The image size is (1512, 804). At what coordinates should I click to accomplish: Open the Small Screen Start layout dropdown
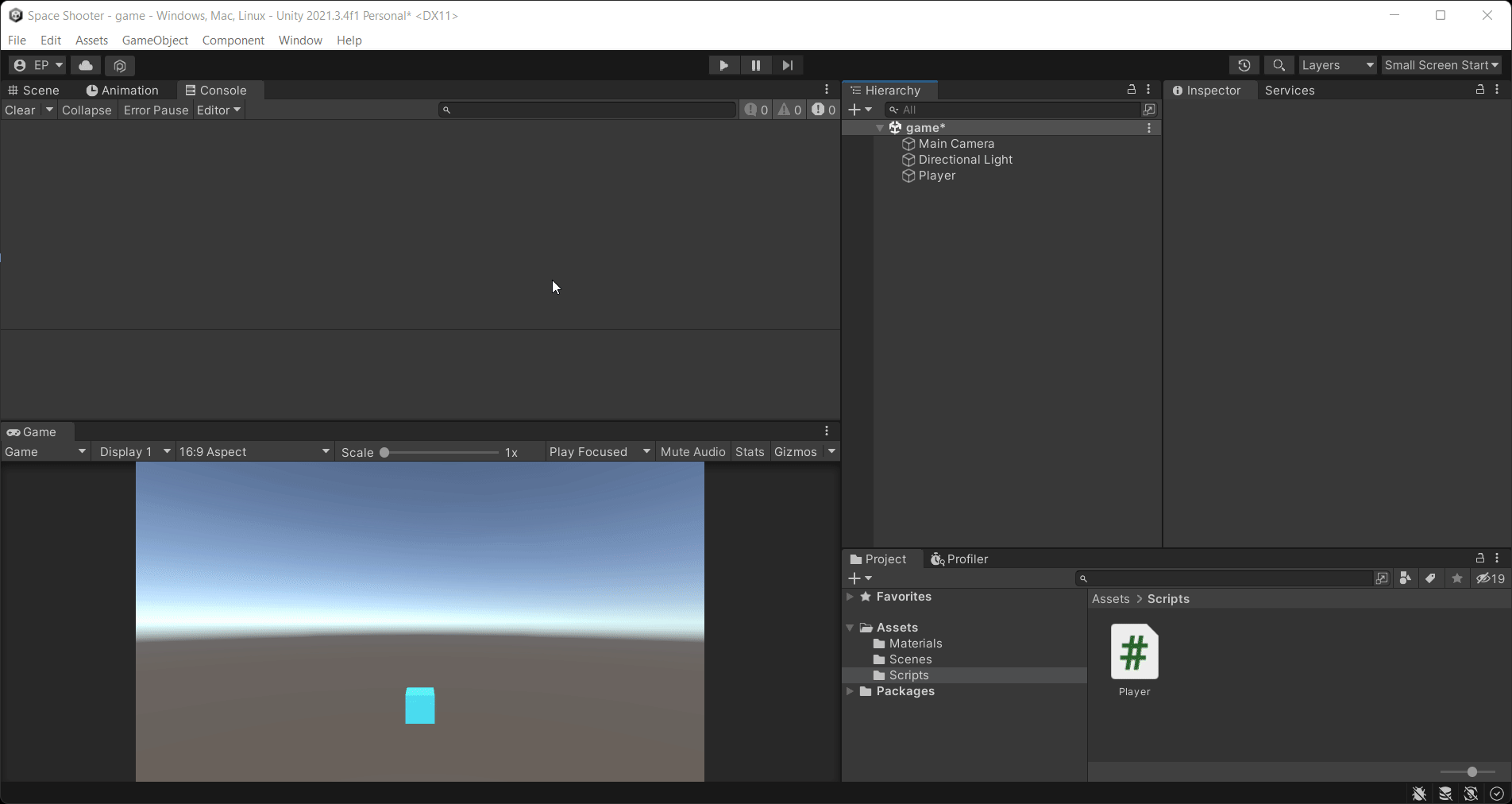1441,64
